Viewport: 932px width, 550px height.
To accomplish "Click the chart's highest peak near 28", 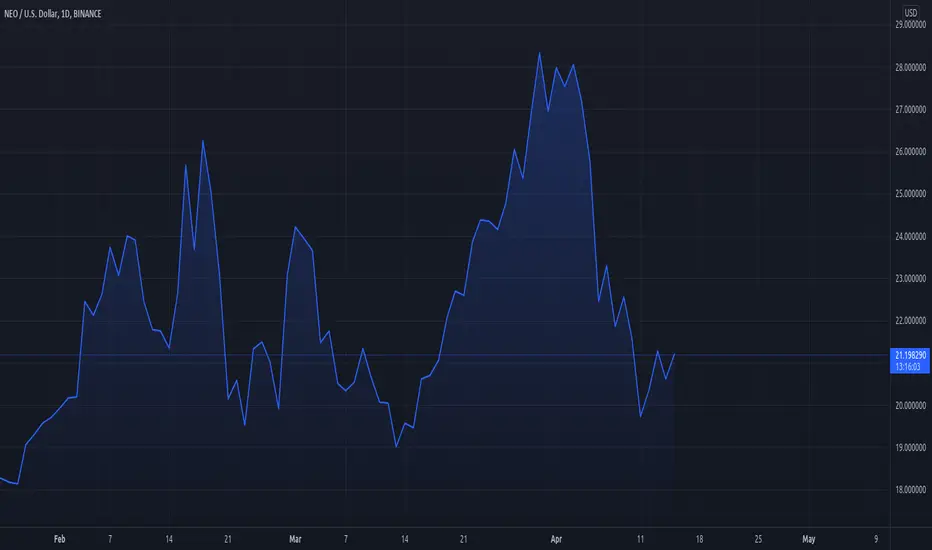I will (x=539, y=54).
